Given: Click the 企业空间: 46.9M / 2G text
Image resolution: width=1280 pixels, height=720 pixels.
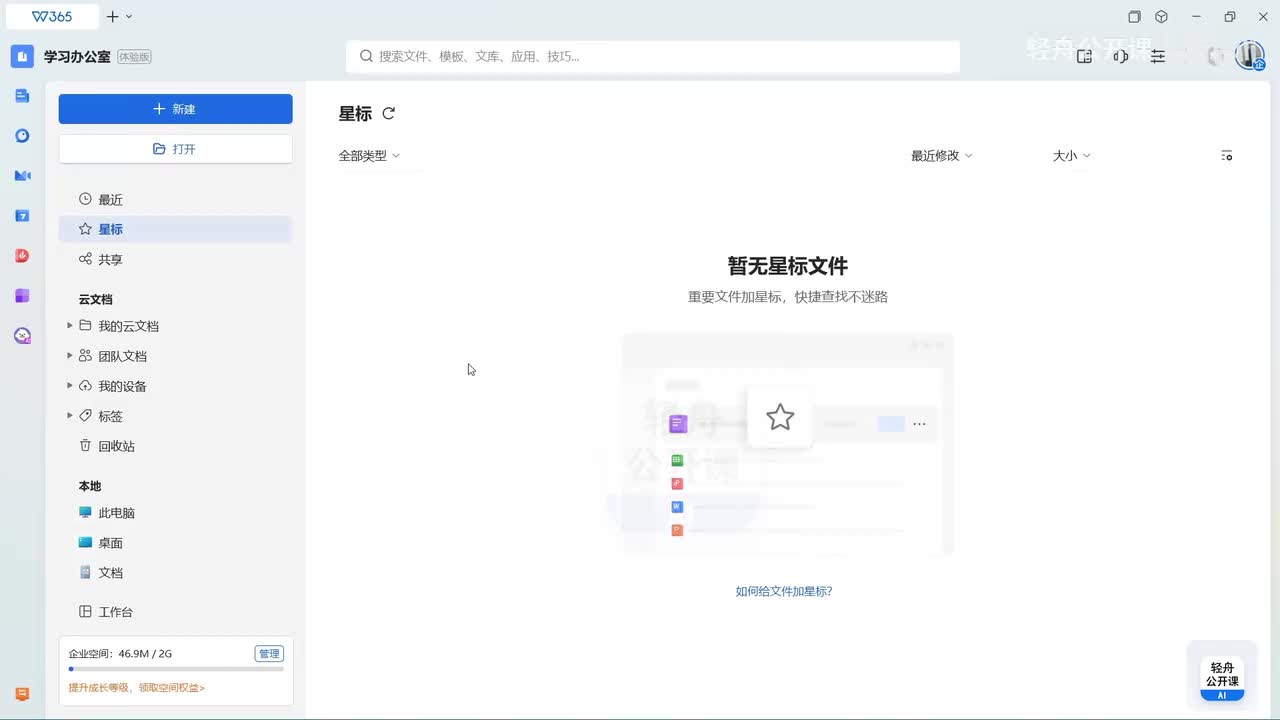Looking at the screenshot, I should pos(120,654).
